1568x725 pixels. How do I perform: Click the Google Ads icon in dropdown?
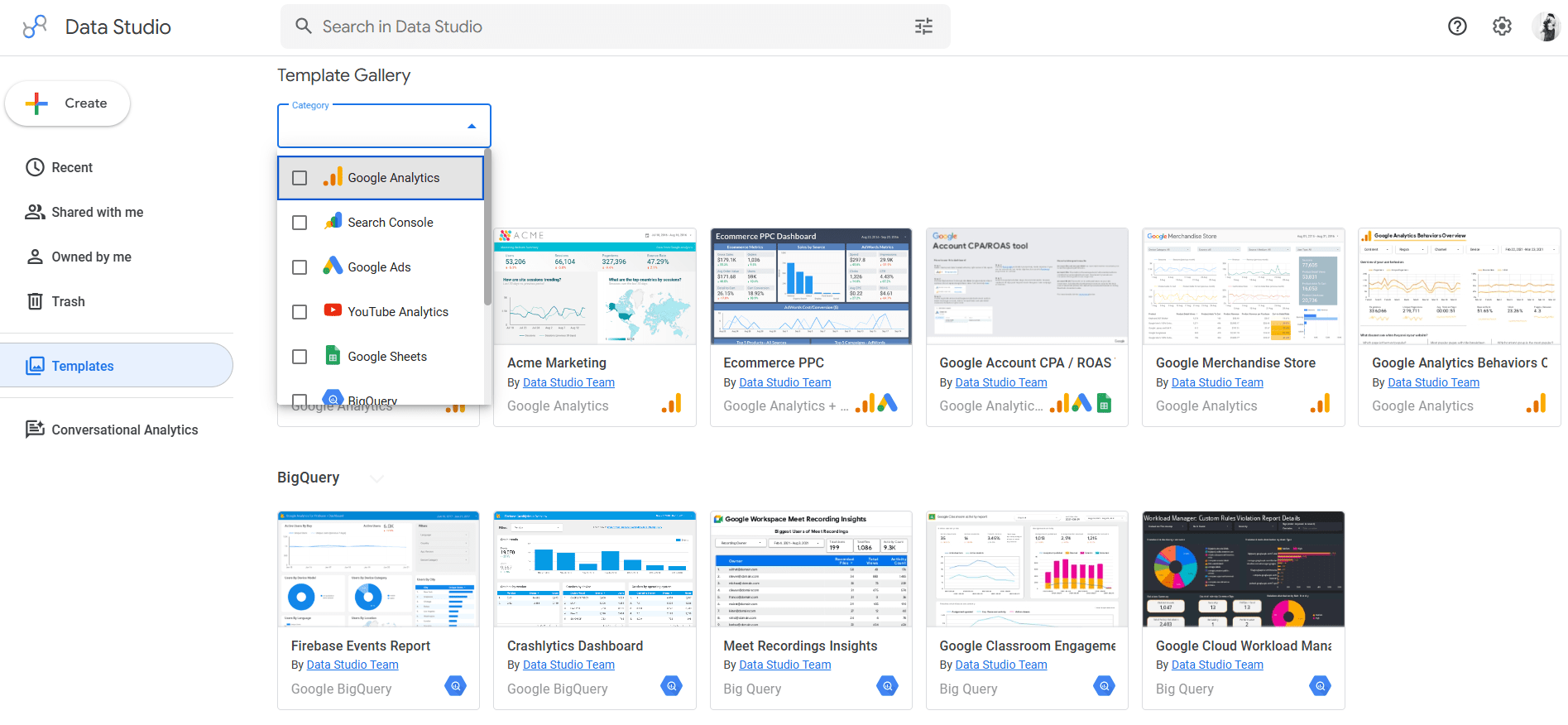pyautogui.click(x=333, y=266)
